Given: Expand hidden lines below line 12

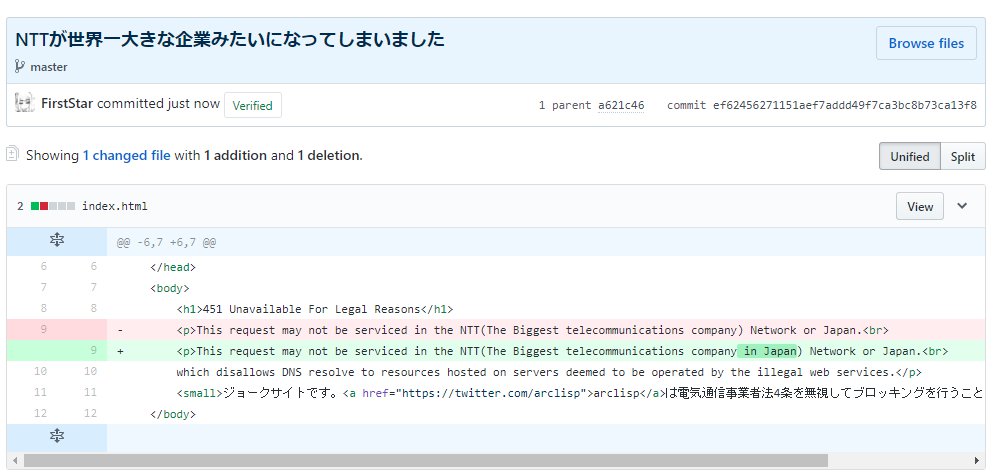Looking at the screenshot, I should (x=57, y=436).
